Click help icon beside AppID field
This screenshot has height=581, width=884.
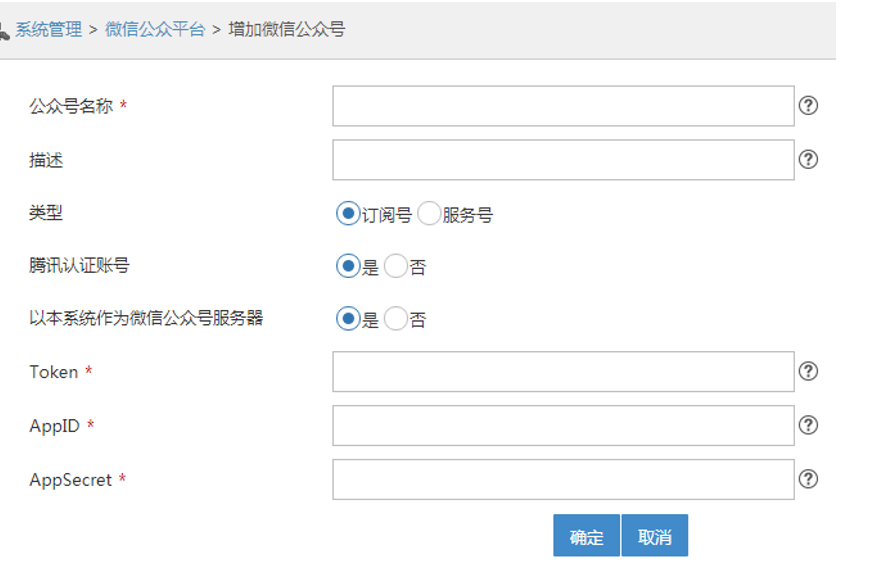click(808, 425)
